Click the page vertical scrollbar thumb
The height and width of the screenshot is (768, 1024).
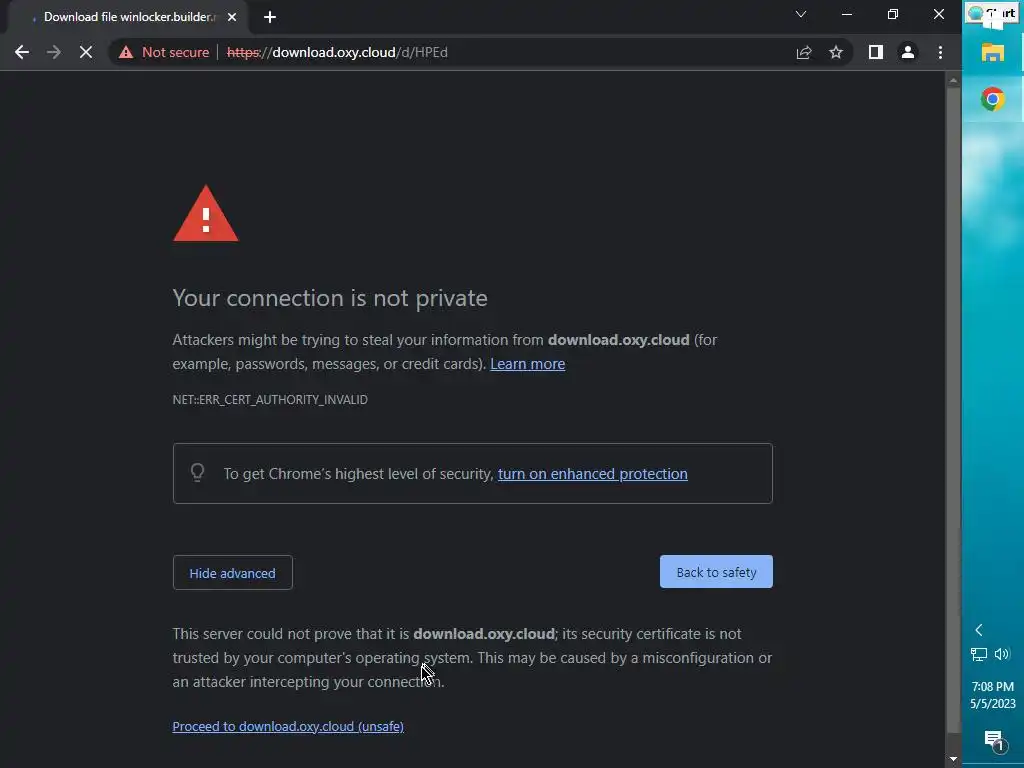coord(953,410)
